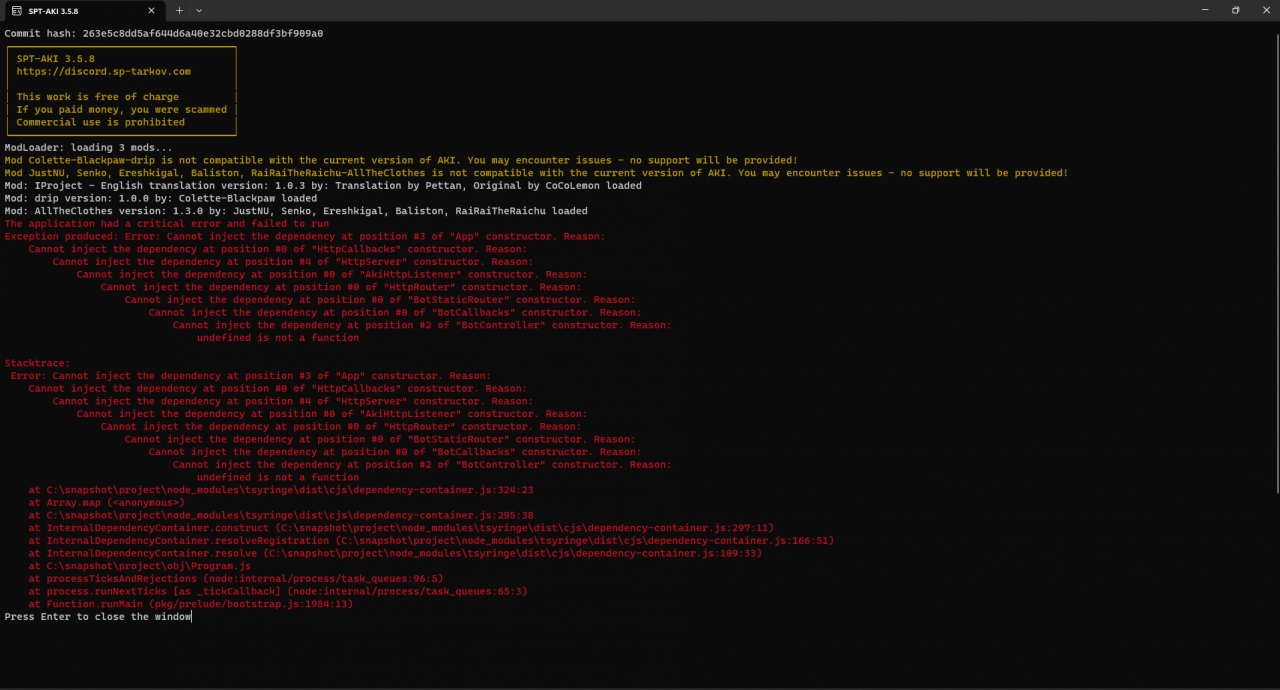Click the Program.js stack line
The height and width of the screenshot is (690, 1280).
click(x=139, y=566)
